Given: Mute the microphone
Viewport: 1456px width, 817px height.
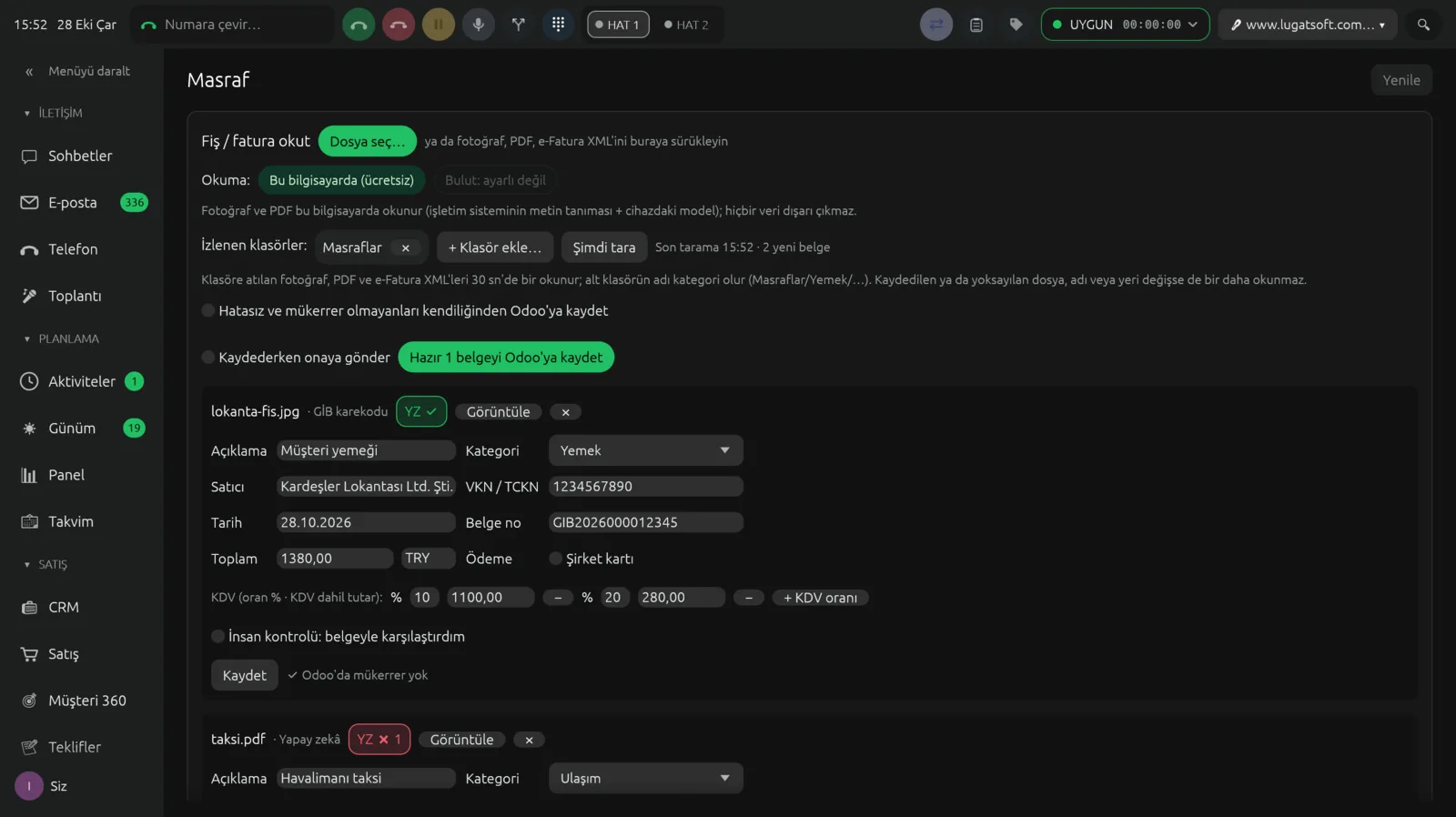Looking at the screenshot, I should pyautogui.click(x=479, y=25).
